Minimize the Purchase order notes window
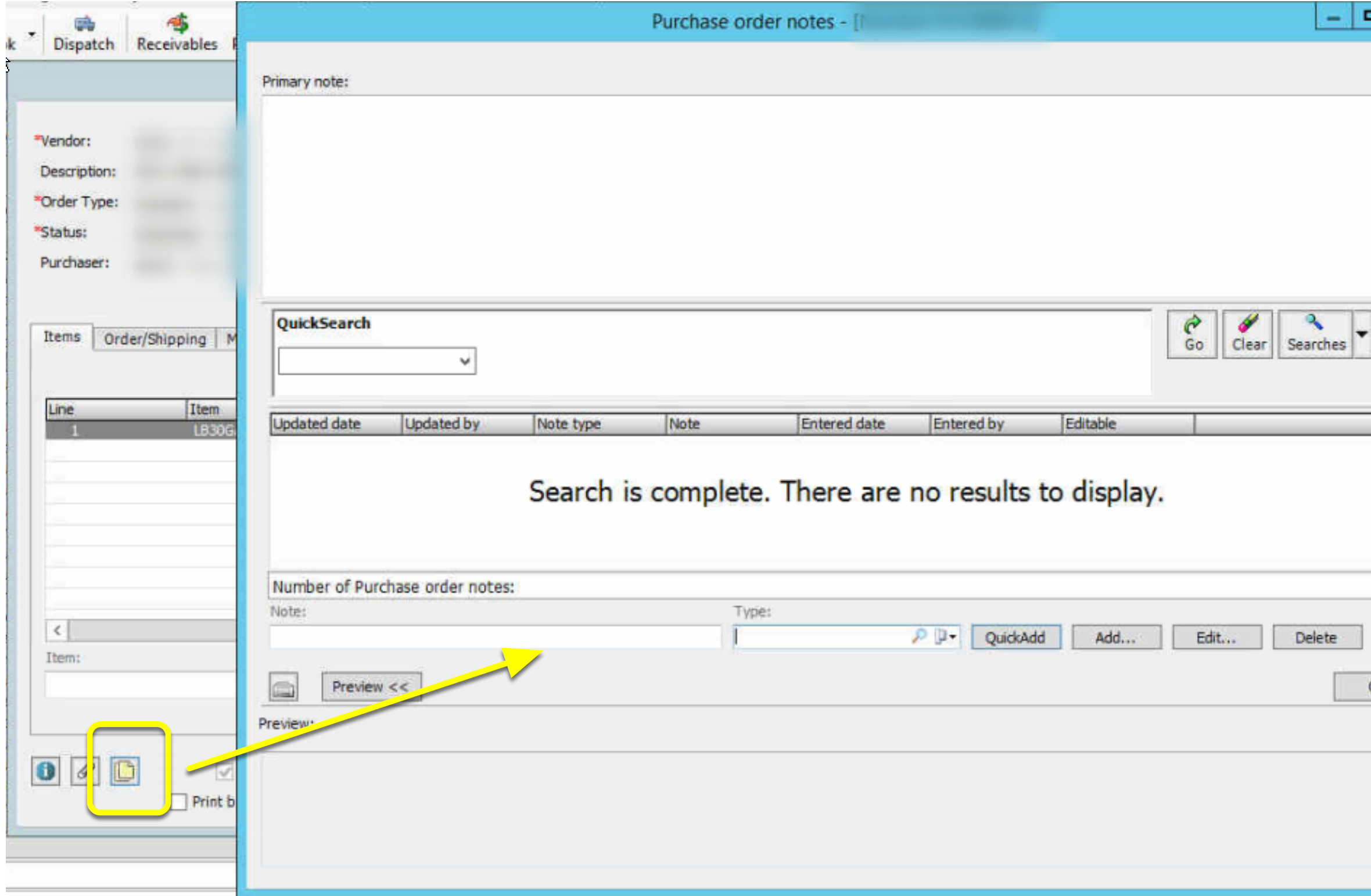 point(1333,17)
